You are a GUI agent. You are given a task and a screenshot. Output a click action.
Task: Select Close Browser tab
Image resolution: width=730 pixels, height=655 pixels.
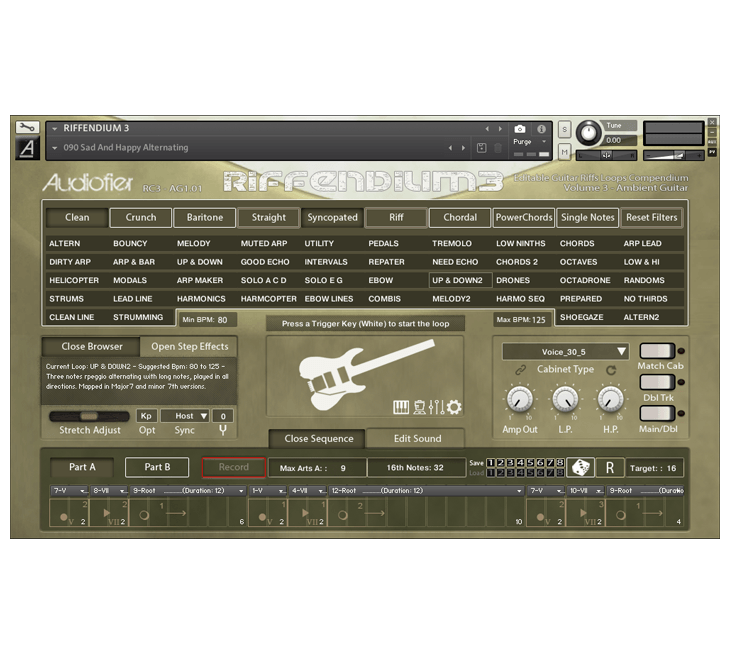point(92,346)
